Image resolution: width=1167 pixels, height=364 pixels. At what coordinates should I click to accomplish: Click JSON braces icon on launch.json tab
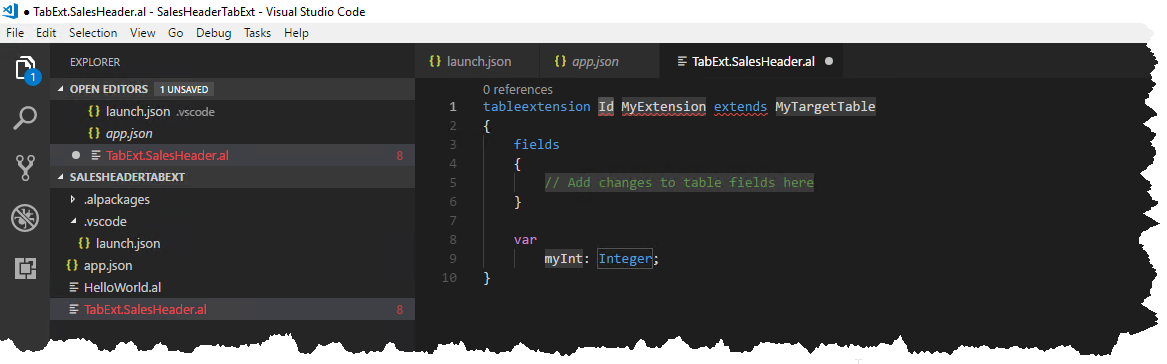[435, 62]
